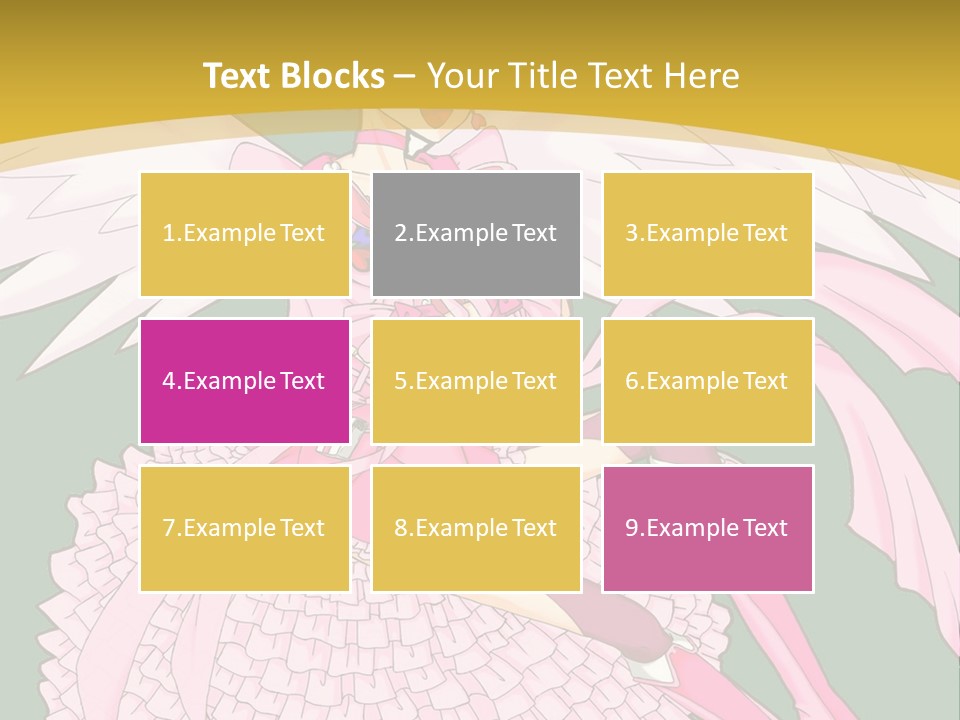
Task: Click the "6.Example Text" block
Action: click(x=707, y=381)
